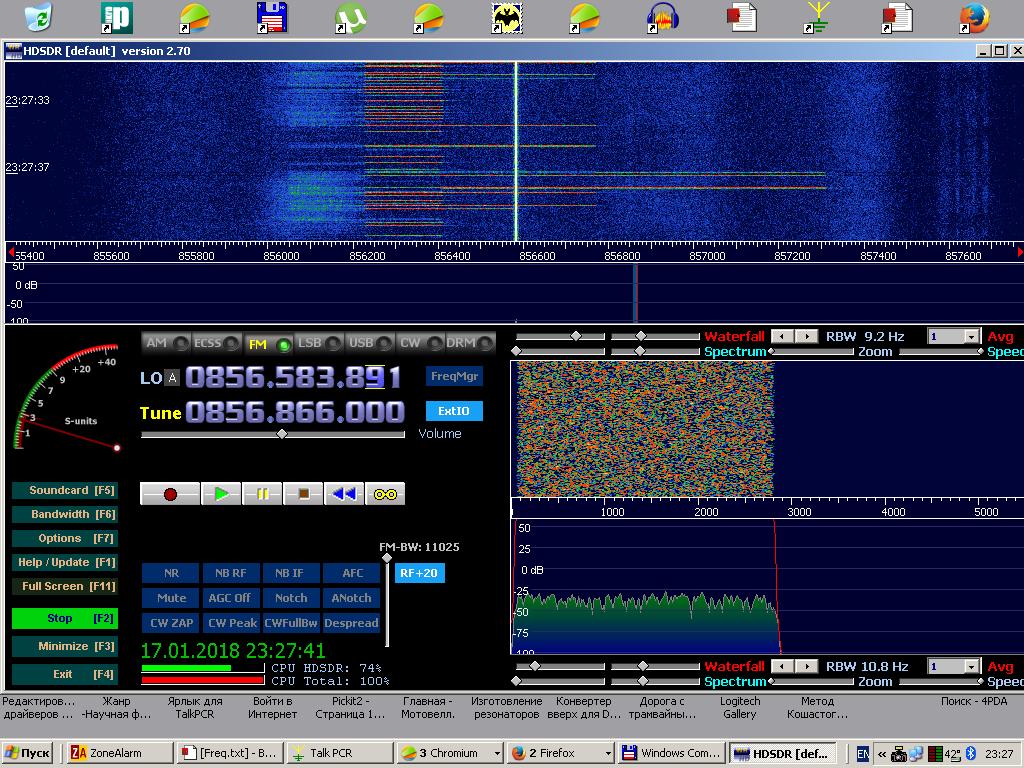Viewport: 1024px width, 768px height.
Task: Click the green Play button
Action: pyautogui.click(x=221, y=494)
